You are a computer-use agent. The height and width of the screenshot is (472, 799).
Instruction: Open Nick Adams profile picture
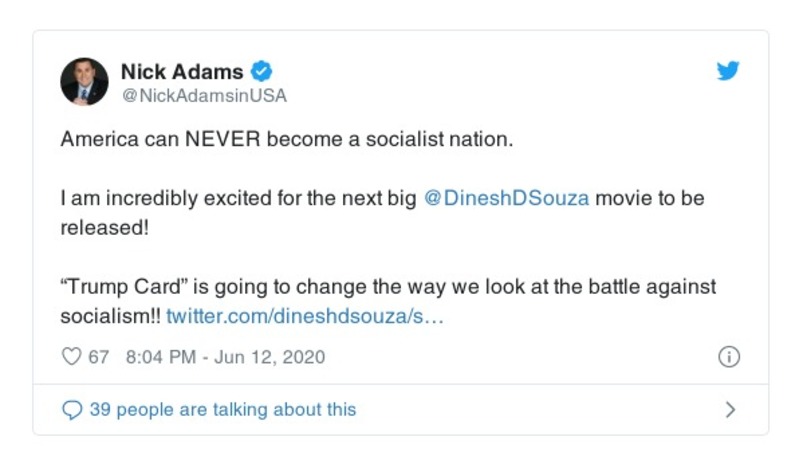(84, 82)
